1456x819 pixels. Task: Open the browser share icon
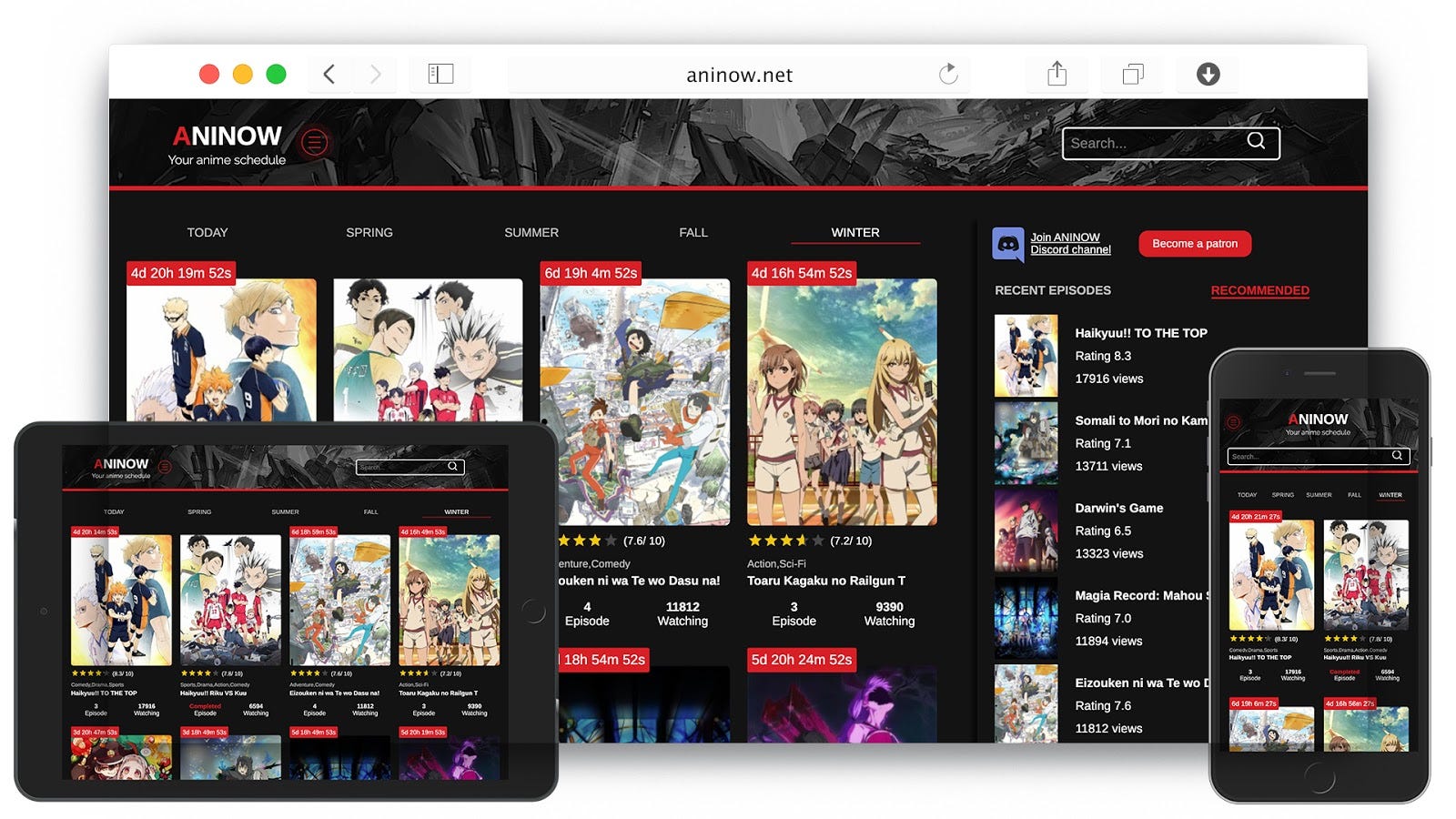pyautogui.click(x=1057, y=73)
